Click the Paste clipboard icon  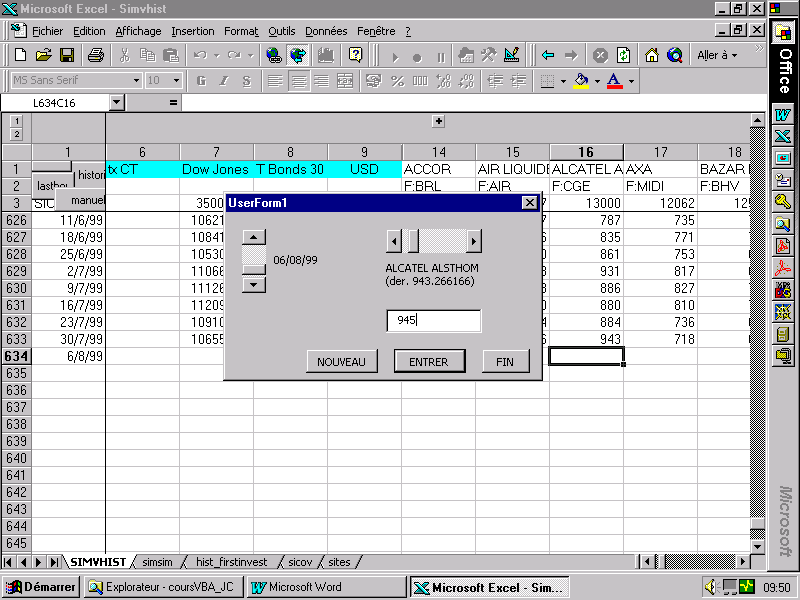point(171,55)
